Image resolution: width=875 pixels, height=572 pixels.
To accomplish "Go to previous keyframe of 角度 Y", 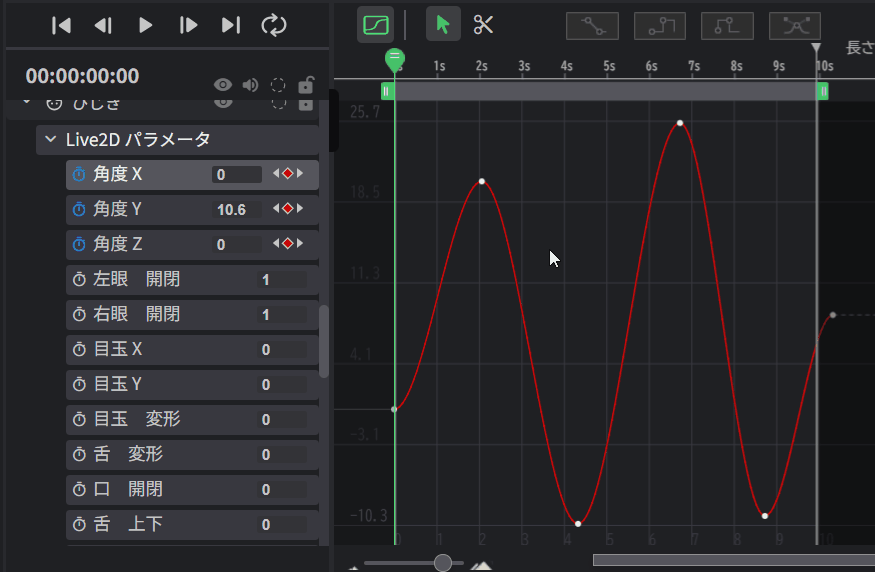I will pos(276,209).
